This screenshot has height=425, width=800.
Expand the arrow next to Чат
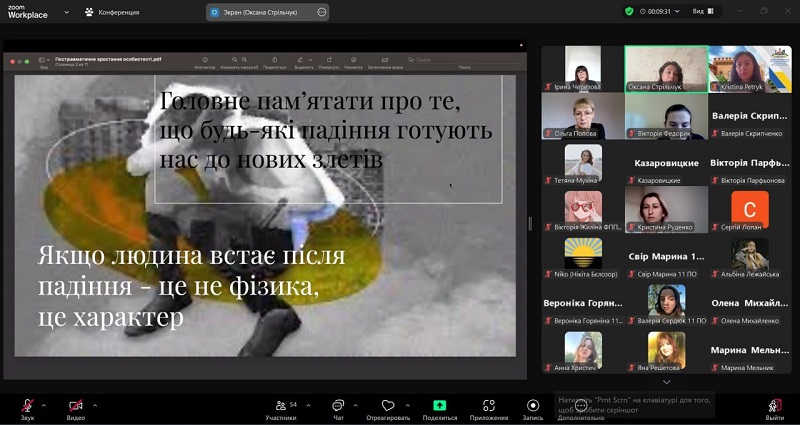[355, 406]
